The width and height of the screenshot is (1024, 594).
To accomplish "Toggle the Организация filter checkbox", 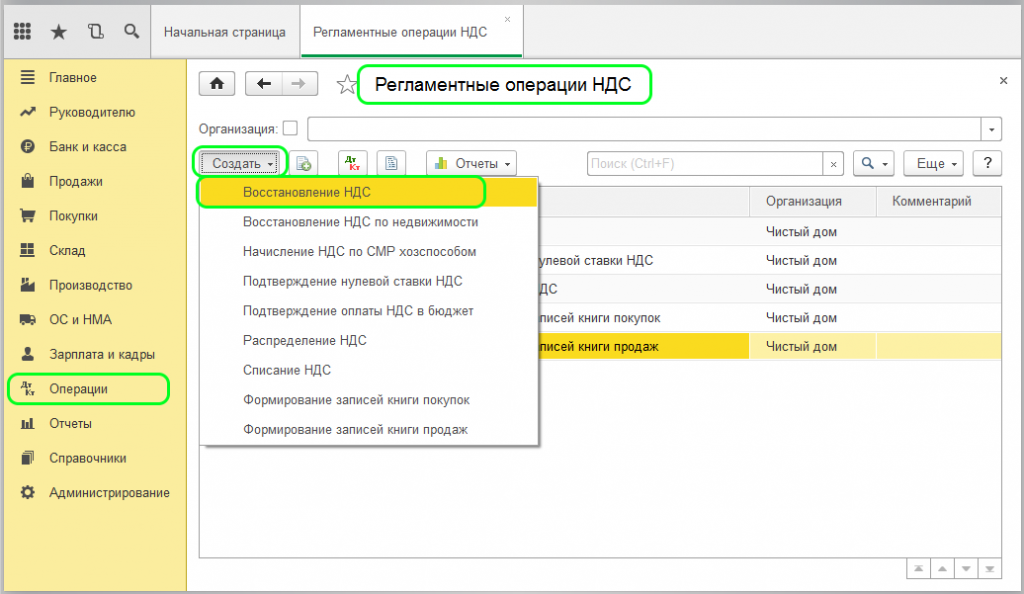I will point(291,128).
